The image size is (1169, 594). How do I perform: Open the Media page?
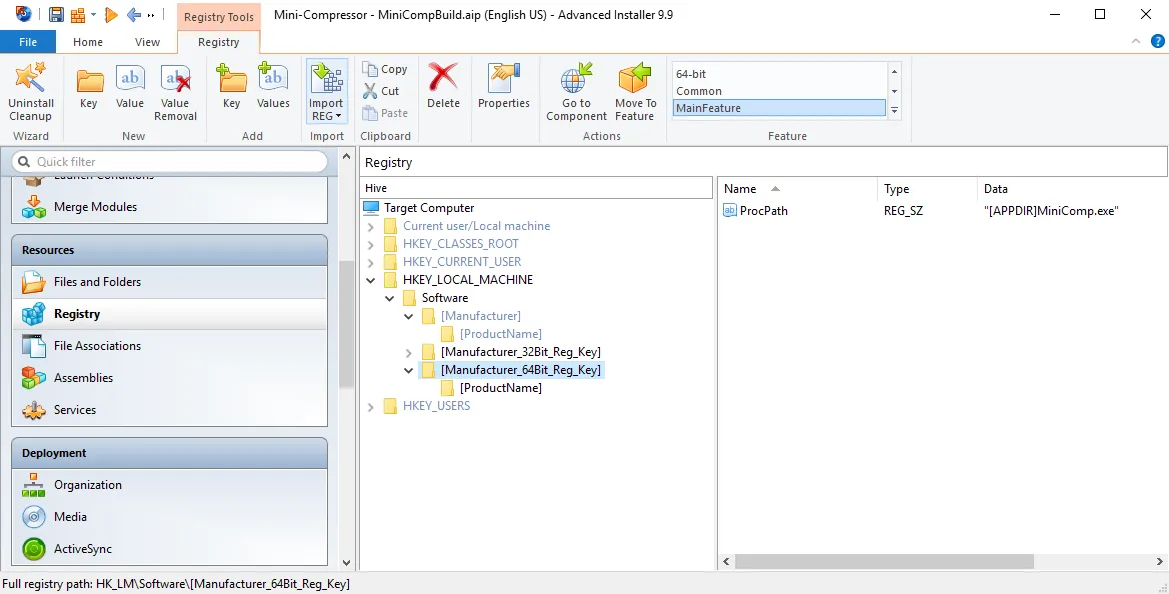169,516
